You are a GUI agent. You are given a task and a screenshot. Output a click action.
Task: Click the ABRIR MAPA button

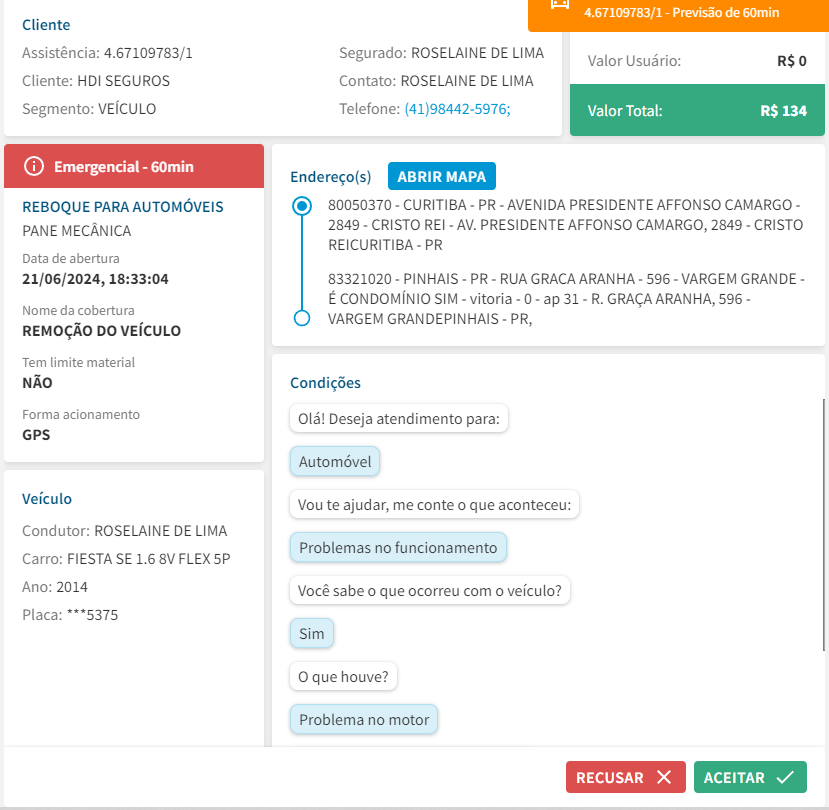click(x=441, y=176)
